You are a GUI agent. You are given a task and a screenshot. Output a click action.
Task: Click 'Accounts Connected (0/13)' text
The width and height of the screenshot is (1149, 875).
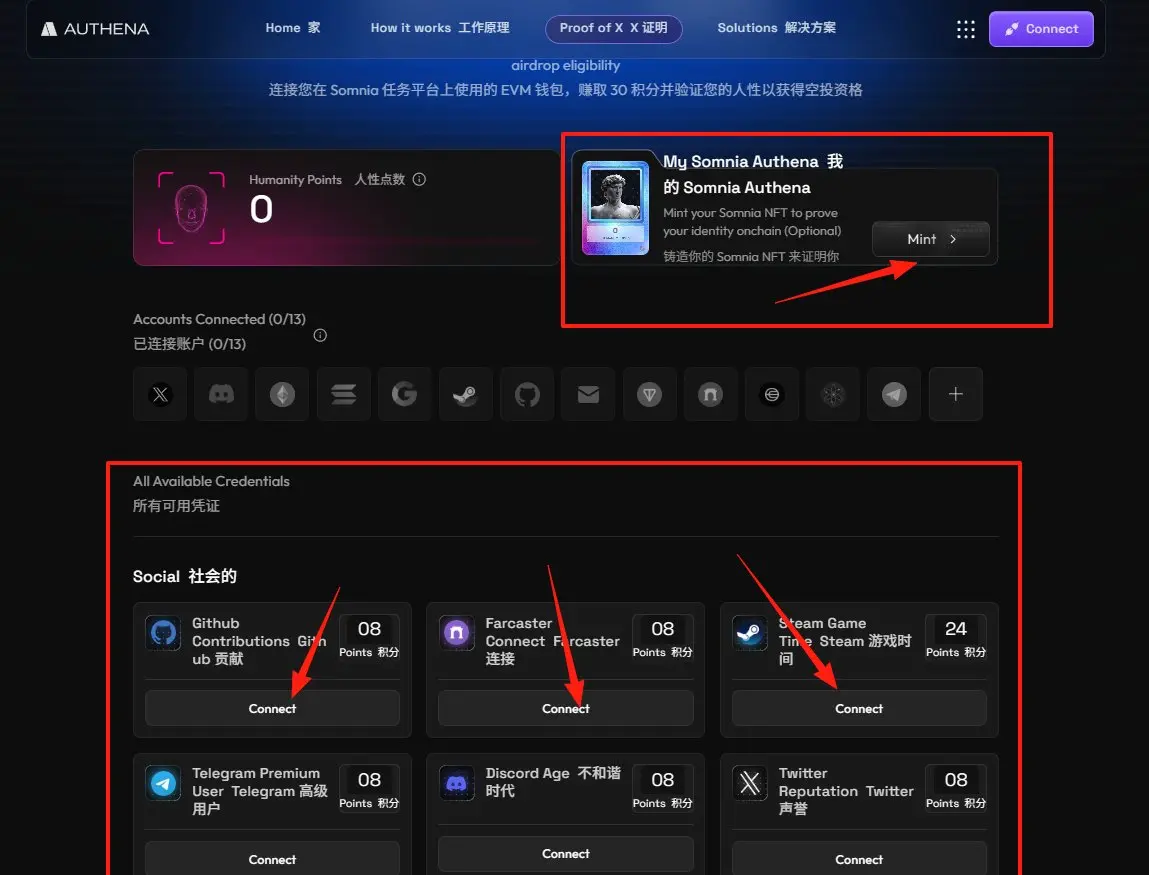(219, 320)
